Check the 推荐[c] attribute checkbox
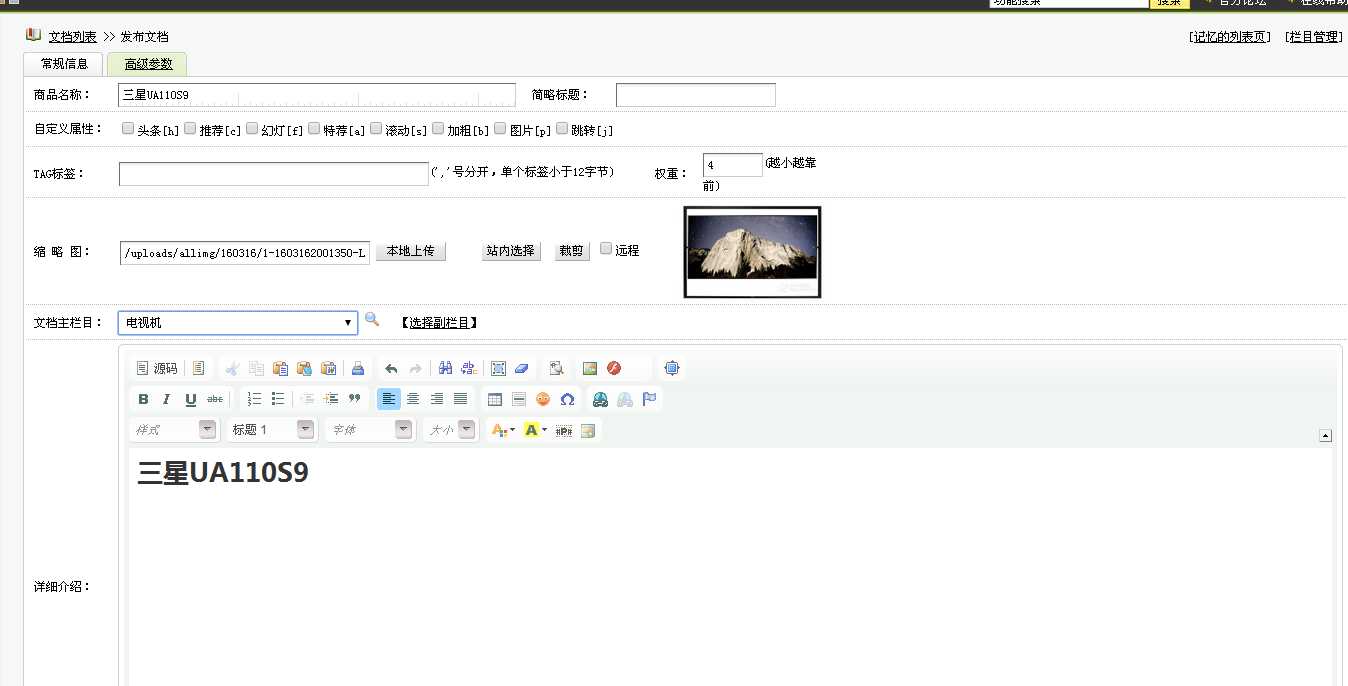1348x686 pixels. click(190, 128)
